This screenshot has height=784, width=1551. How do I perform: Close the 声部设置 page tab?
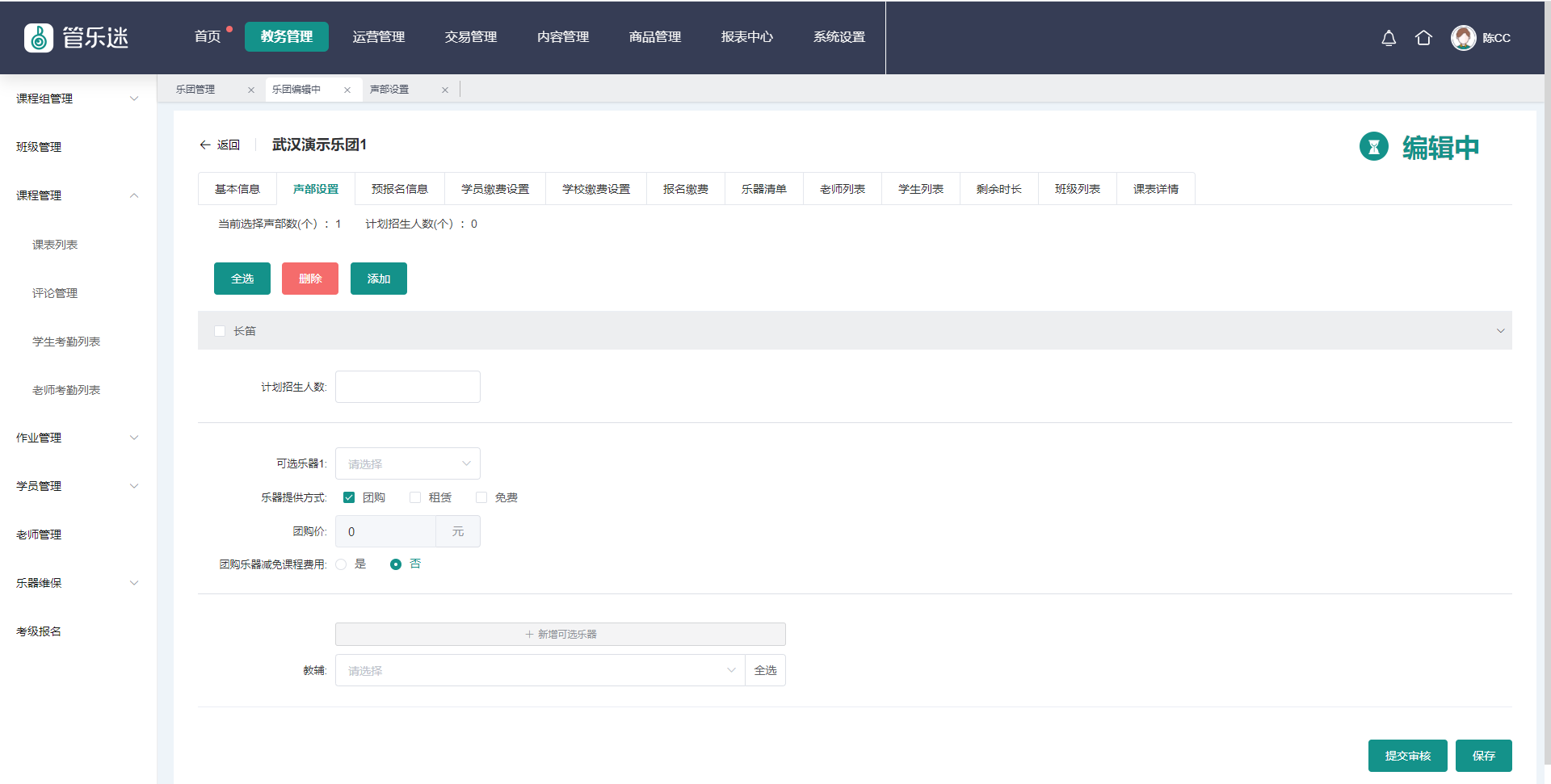coord(445,90)
